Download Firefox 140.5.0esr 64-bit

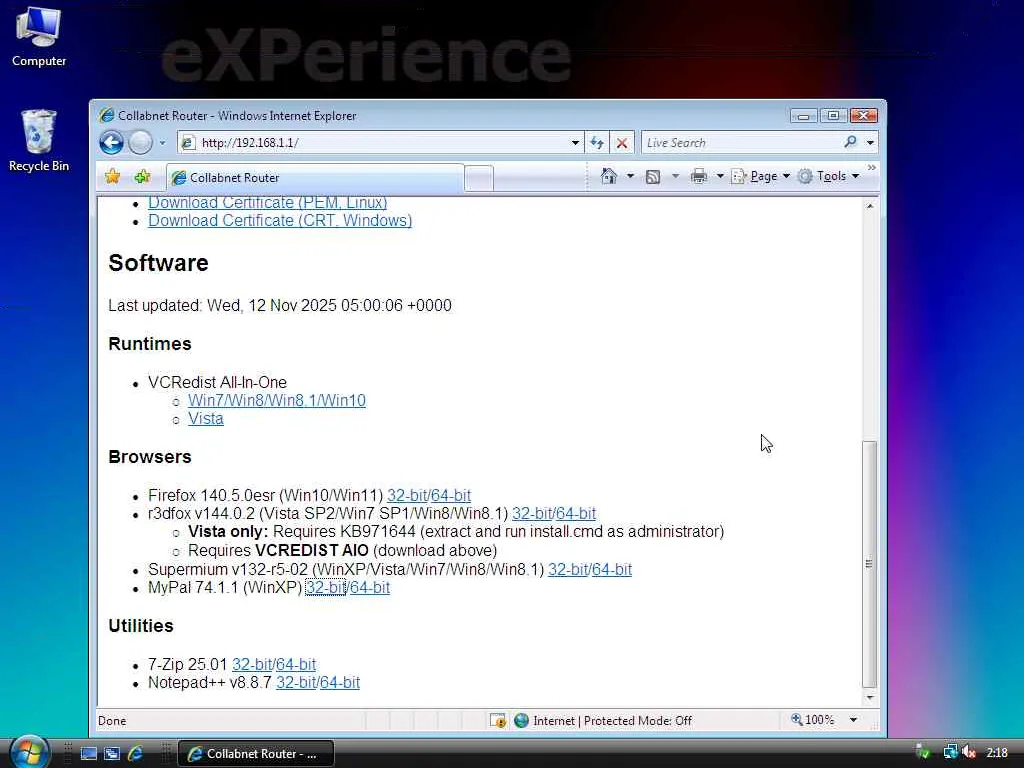451,496
